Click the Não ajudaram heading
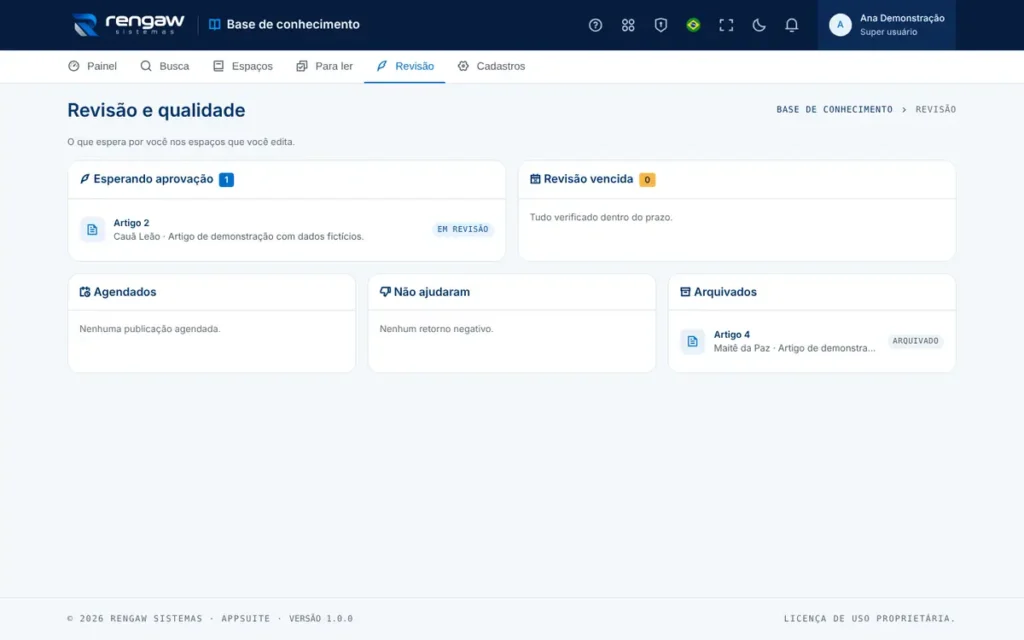Image resolution: width=1024 pixels, height=640 pixels. (x=431, y=292)
